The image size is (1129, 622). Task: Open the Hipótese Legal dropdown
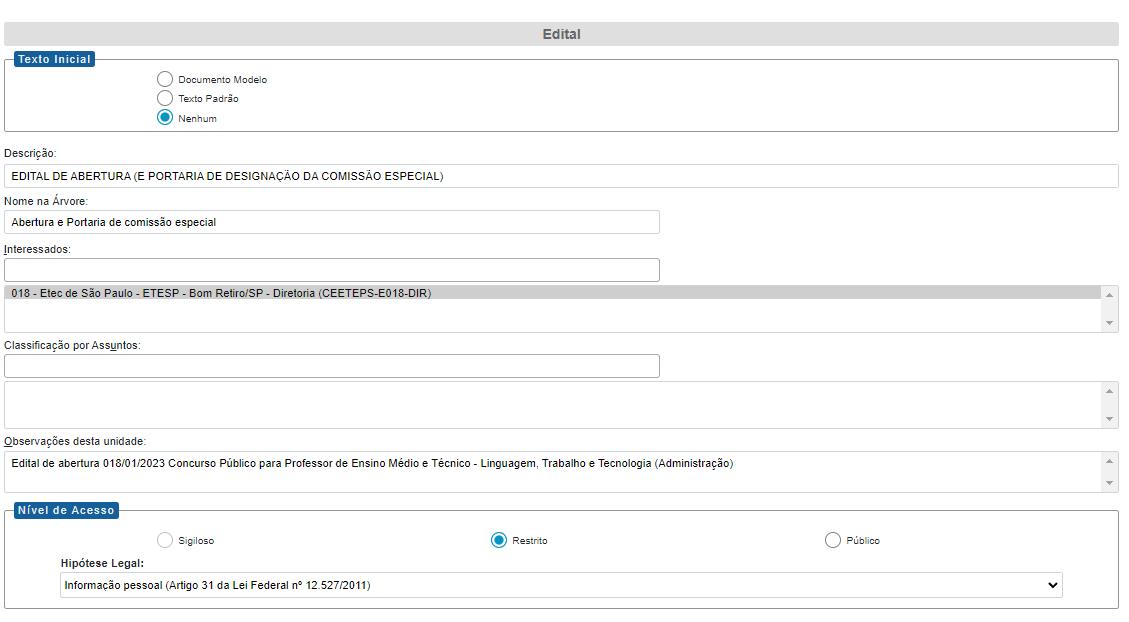pyautogui.click(x=561, y=585)
